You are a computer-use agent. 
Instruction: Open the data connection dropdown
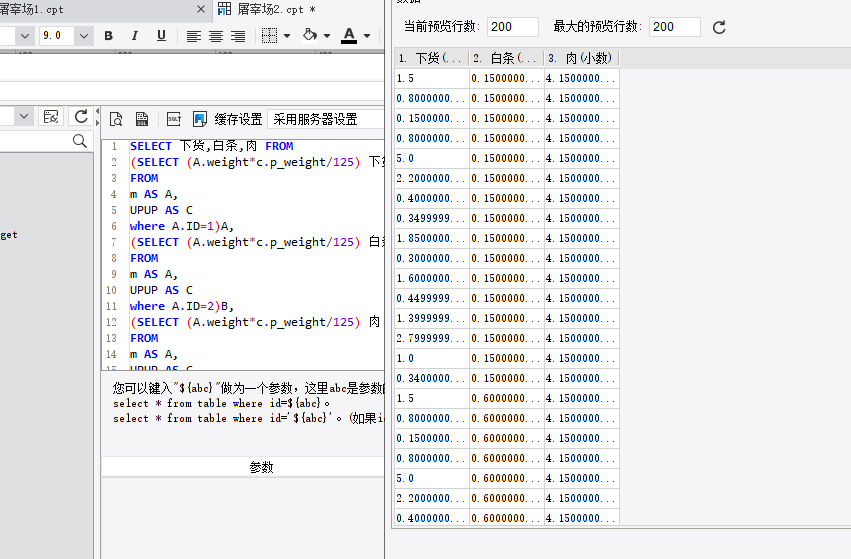click(x=23, y=116)
